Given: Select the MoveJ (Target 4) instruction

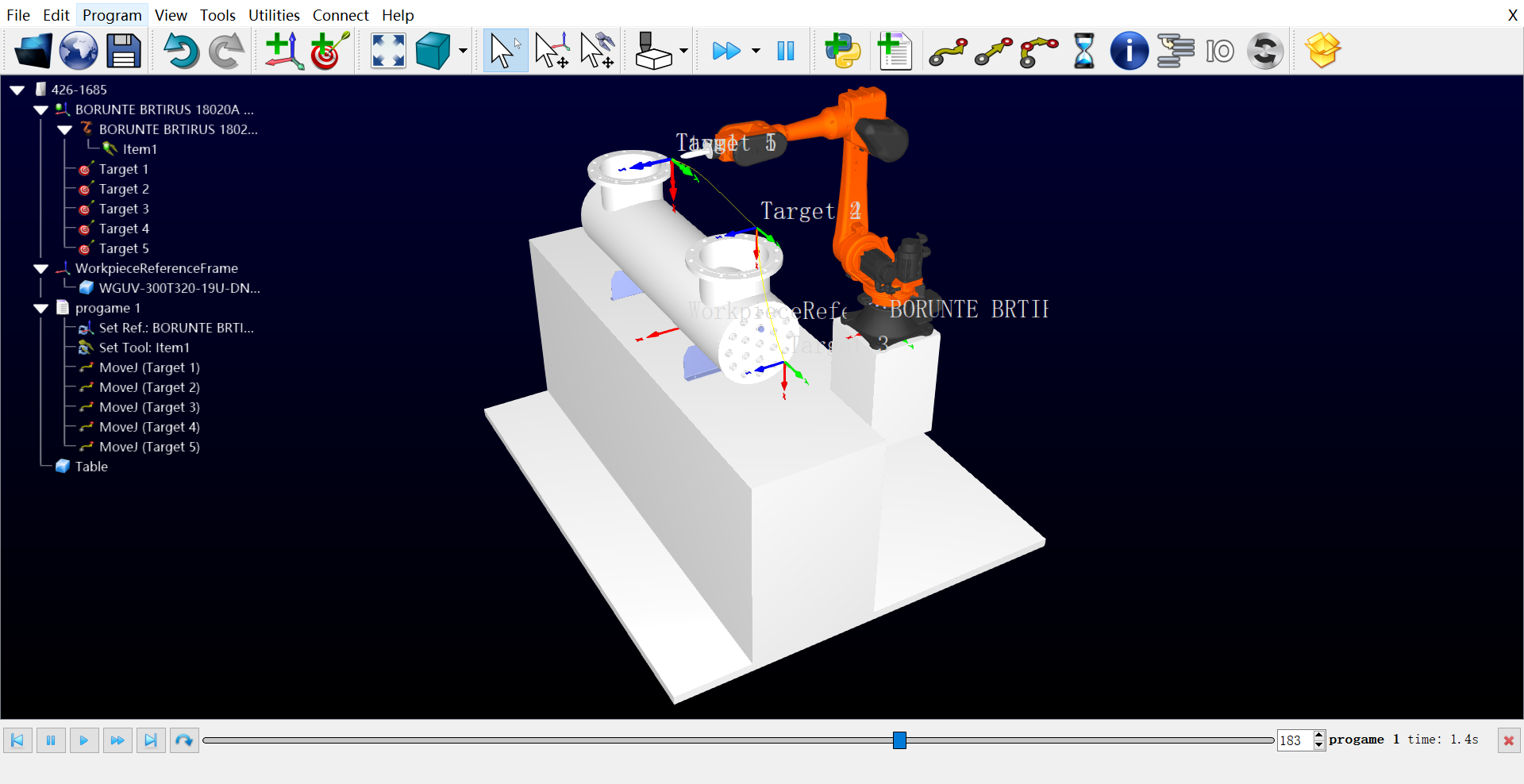Looking at the screenshot, I should point(149,427).
